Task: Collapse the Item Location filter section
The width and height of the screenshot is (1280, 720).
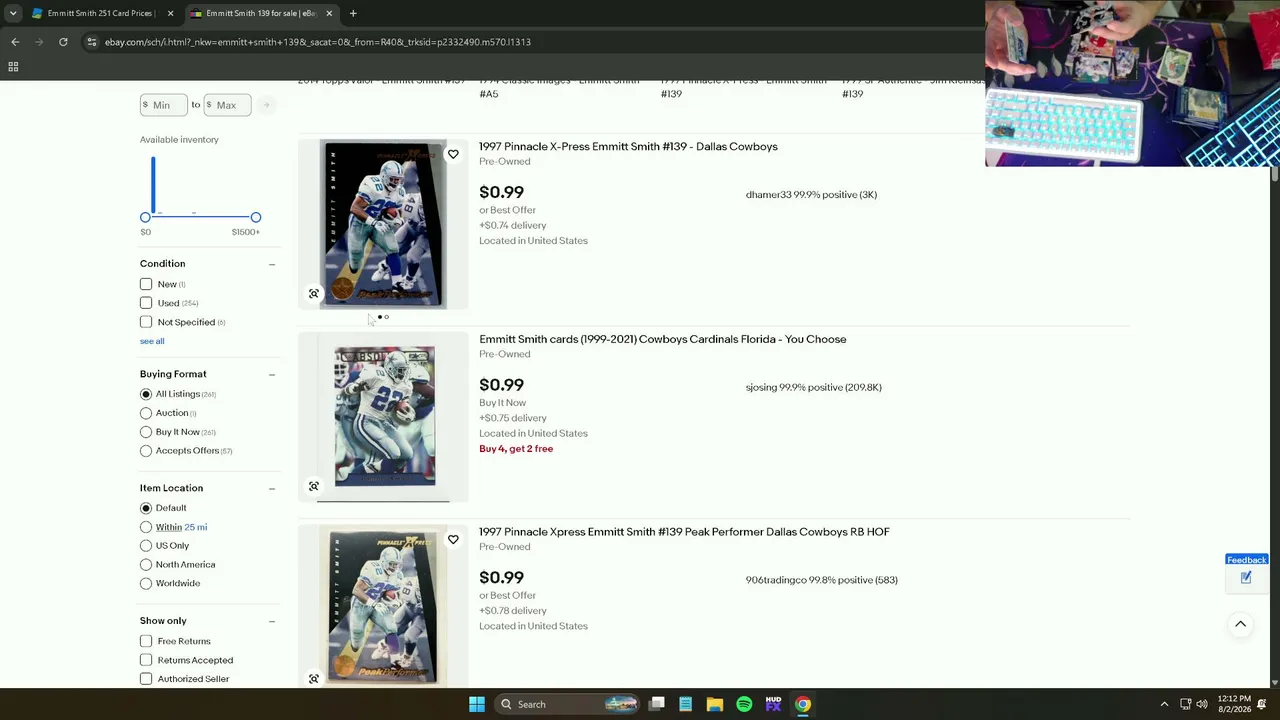Action: [272, 488]
